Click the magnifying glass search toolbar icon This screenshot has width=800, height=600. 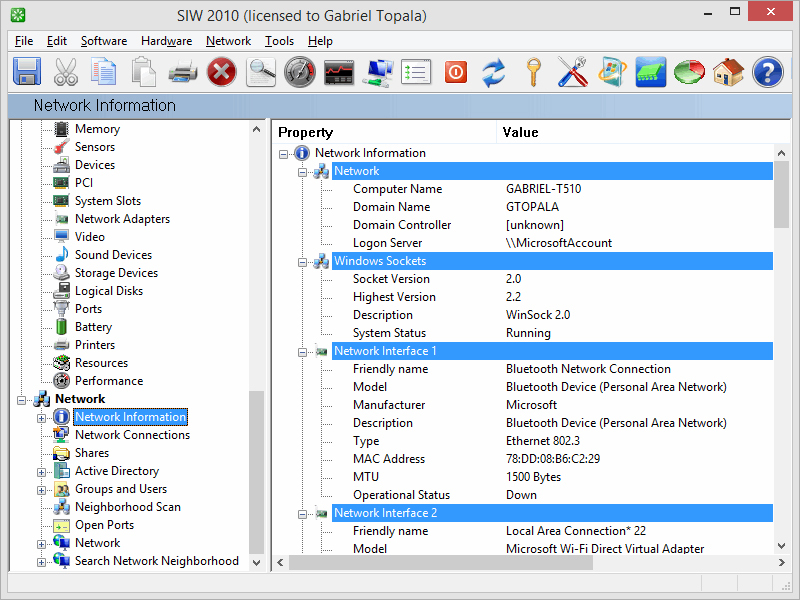click(261, 72)
